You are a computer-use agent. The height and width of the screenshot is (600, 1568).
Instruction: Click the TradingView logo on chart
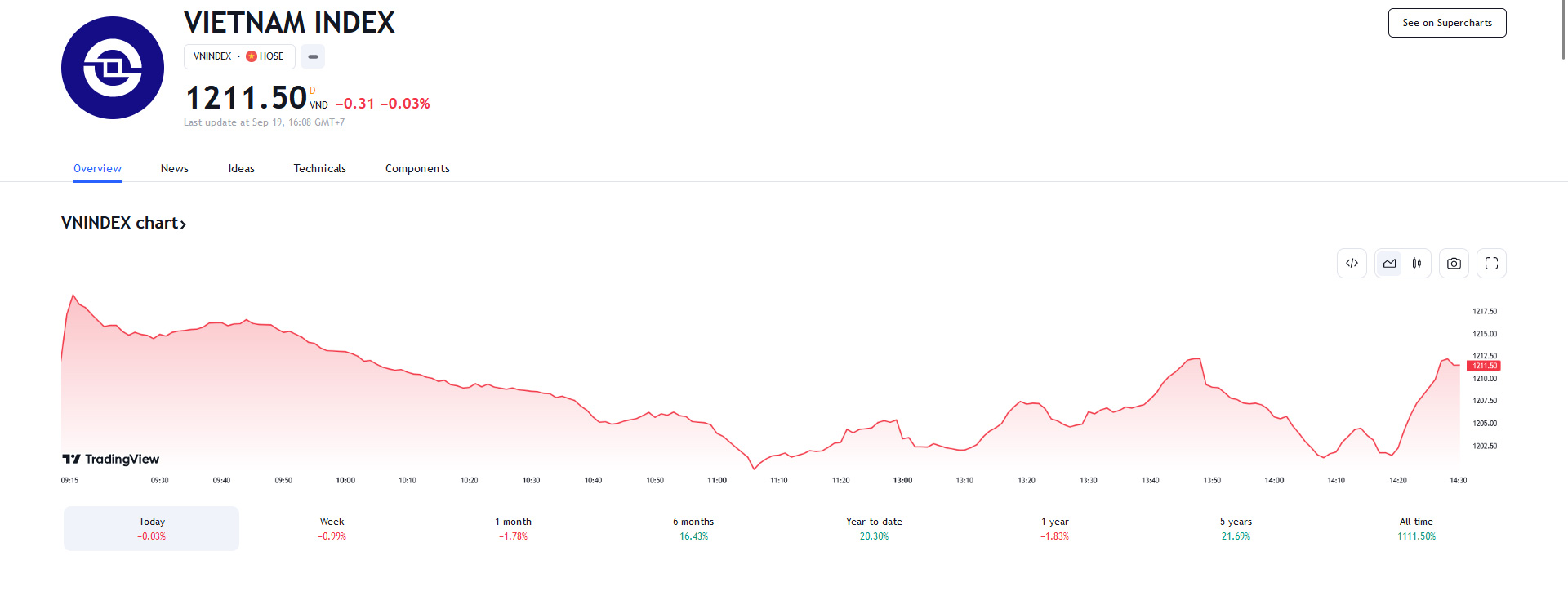coord(111,459)
